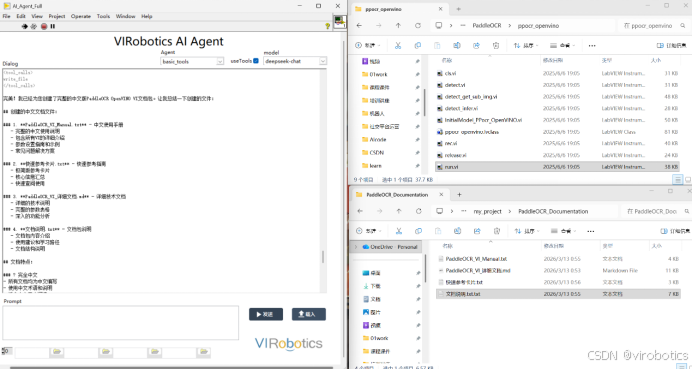The width and height of the screenshot is (693, 369).
Task: Click the Prompt text input box
Action: pyautogui.click(x=121, y=323)
